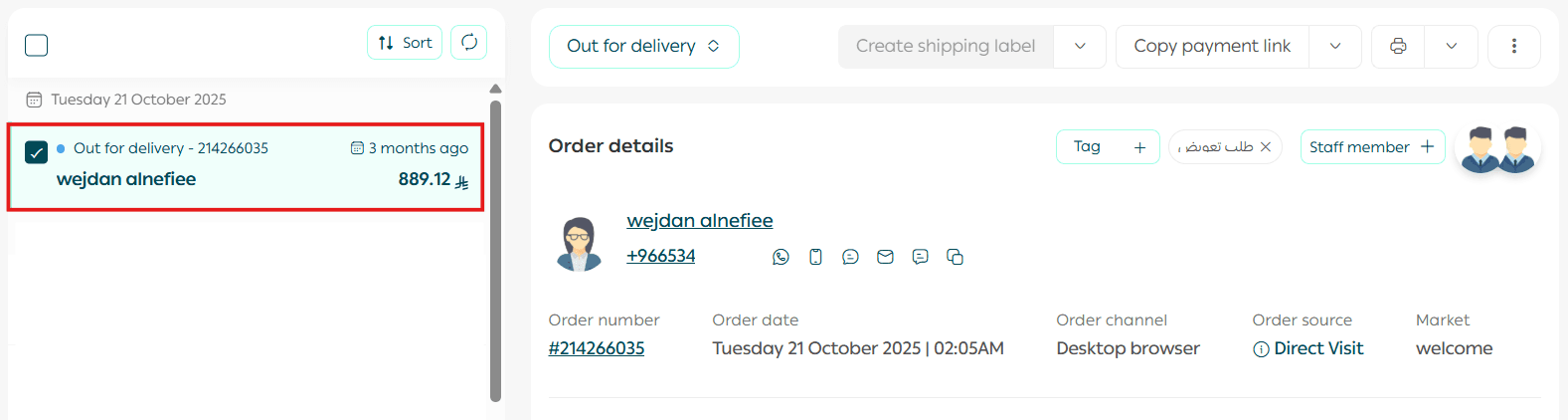1568x420 pixels.
Task: Click the square message bubble icon
Action: pos(920,257)
